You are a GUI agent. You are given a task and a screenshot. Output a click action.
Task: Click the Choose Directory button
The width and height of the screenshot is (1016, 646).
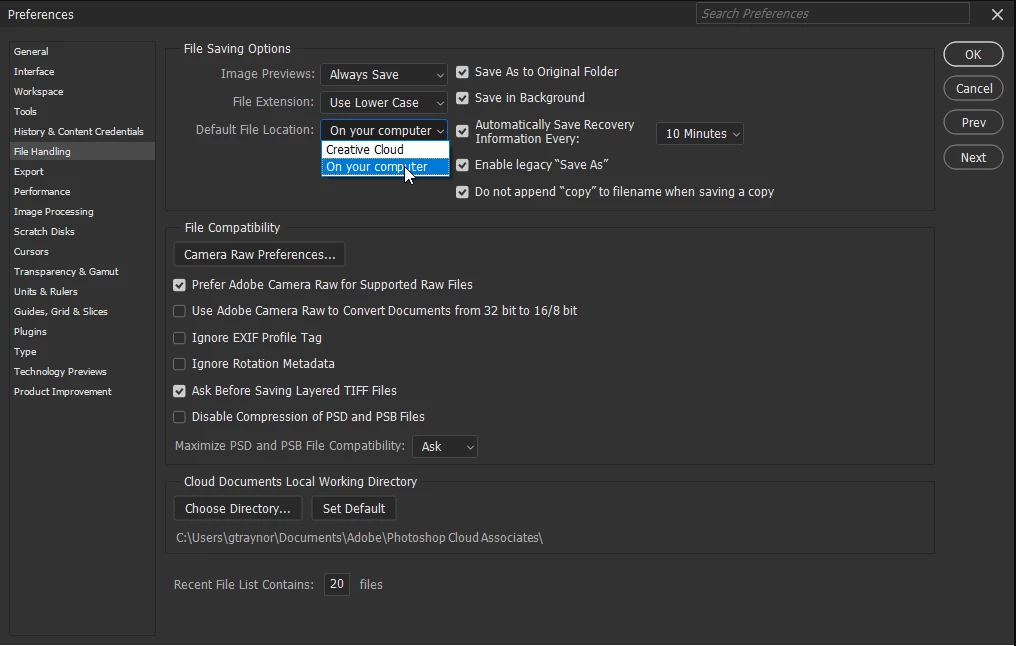238,509
